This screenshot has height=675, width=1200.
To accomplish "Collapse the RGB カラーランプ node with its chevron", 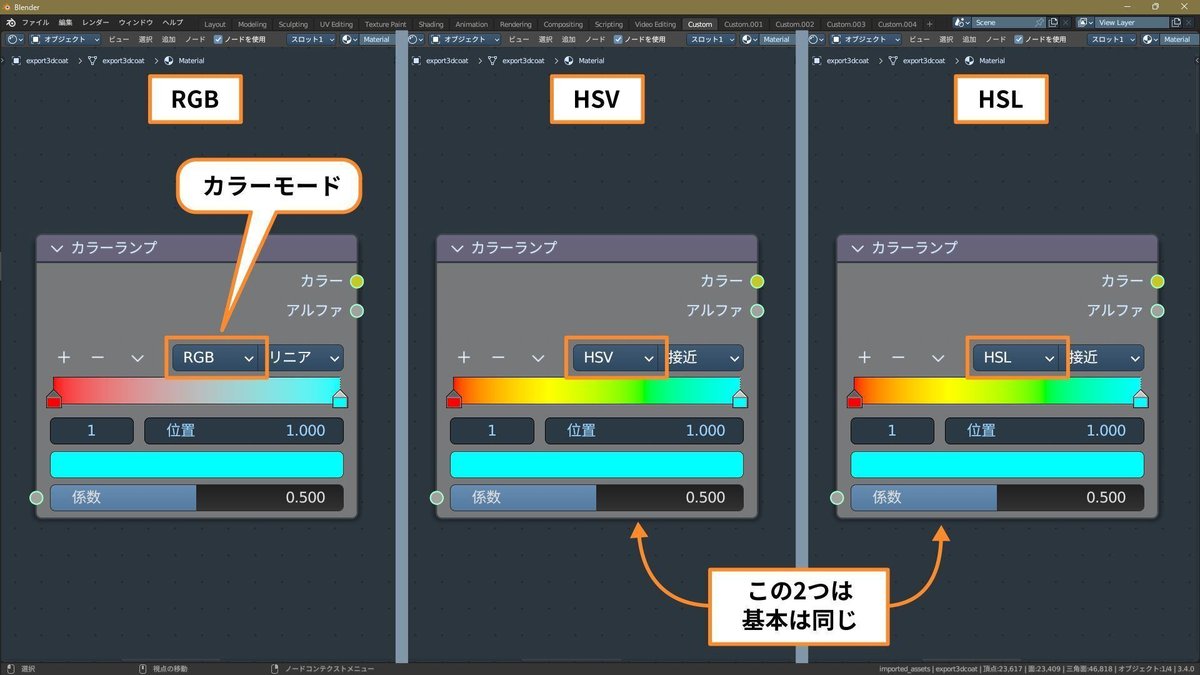I will tap(56, 248).
